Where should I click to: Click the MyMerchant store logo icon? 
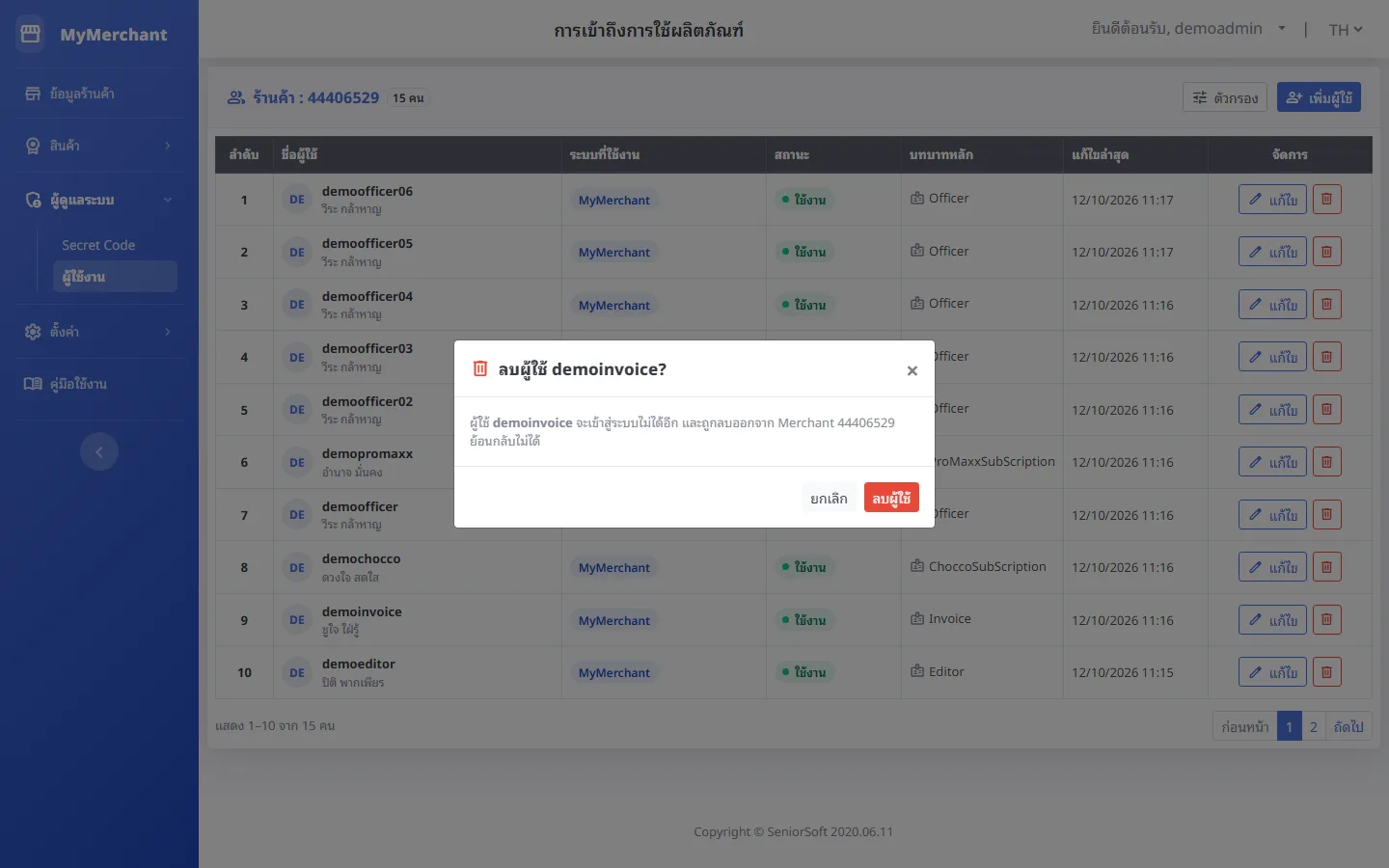(31, 34)
